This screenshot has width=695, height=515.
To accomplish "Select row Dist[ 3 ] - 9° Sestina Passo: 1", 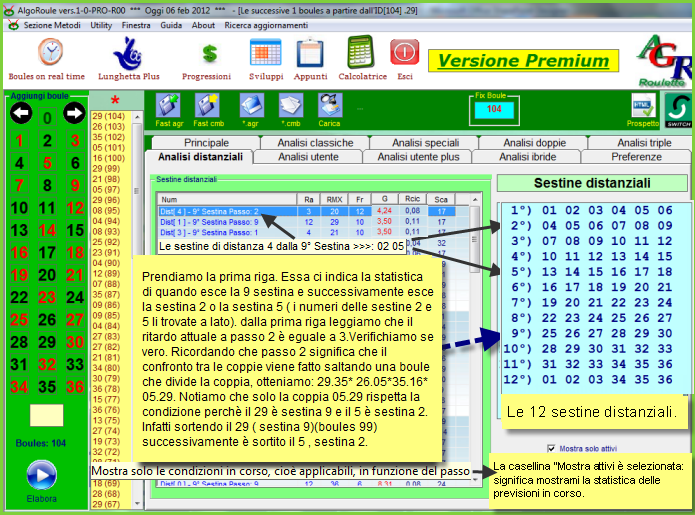I will pos(307,232).
